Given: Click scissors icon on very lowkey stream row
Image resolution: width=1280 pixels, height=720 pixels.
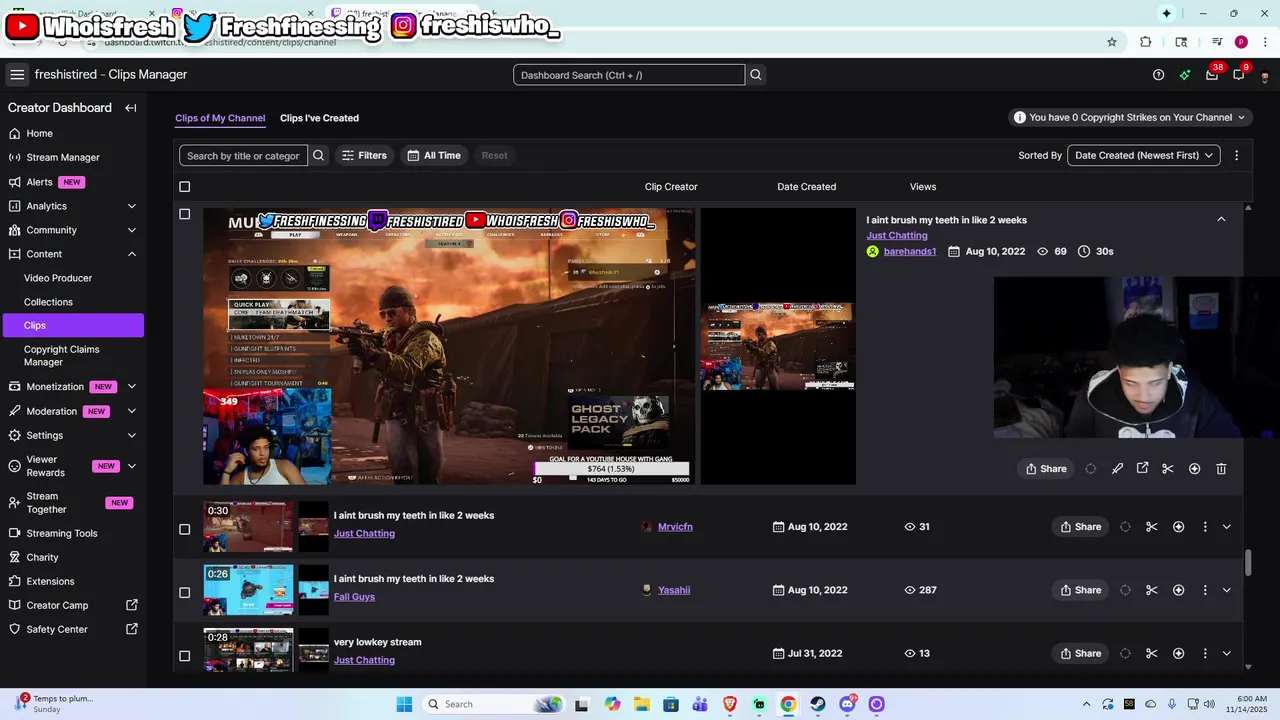Looking at the screenshot, I should [1152, 653].
